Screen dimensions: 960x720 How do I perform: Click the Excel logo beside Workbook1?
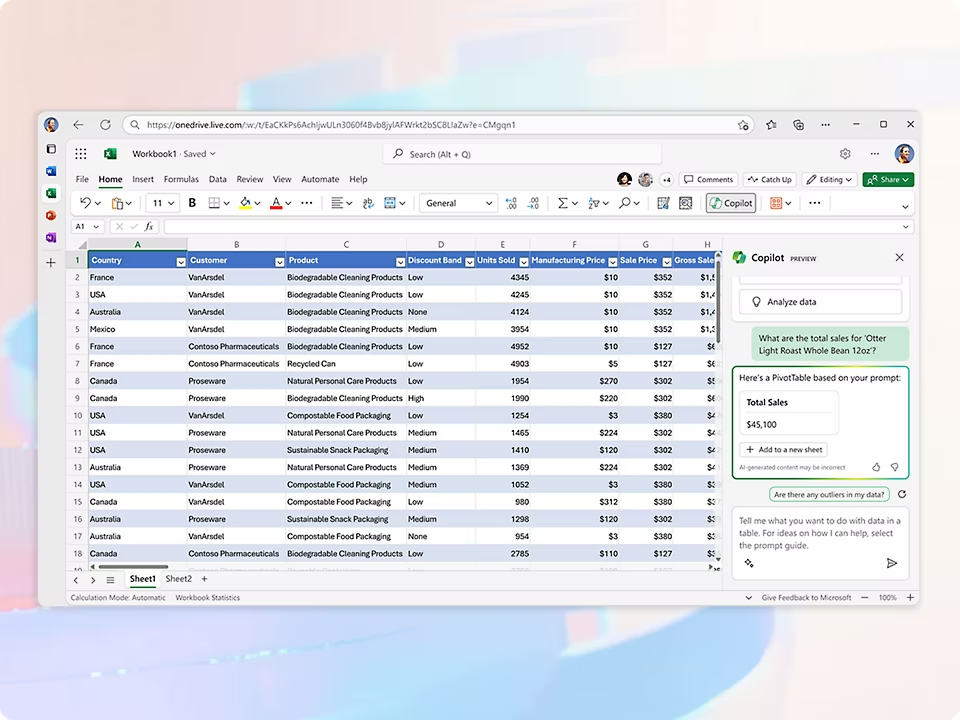click(110, 154)
